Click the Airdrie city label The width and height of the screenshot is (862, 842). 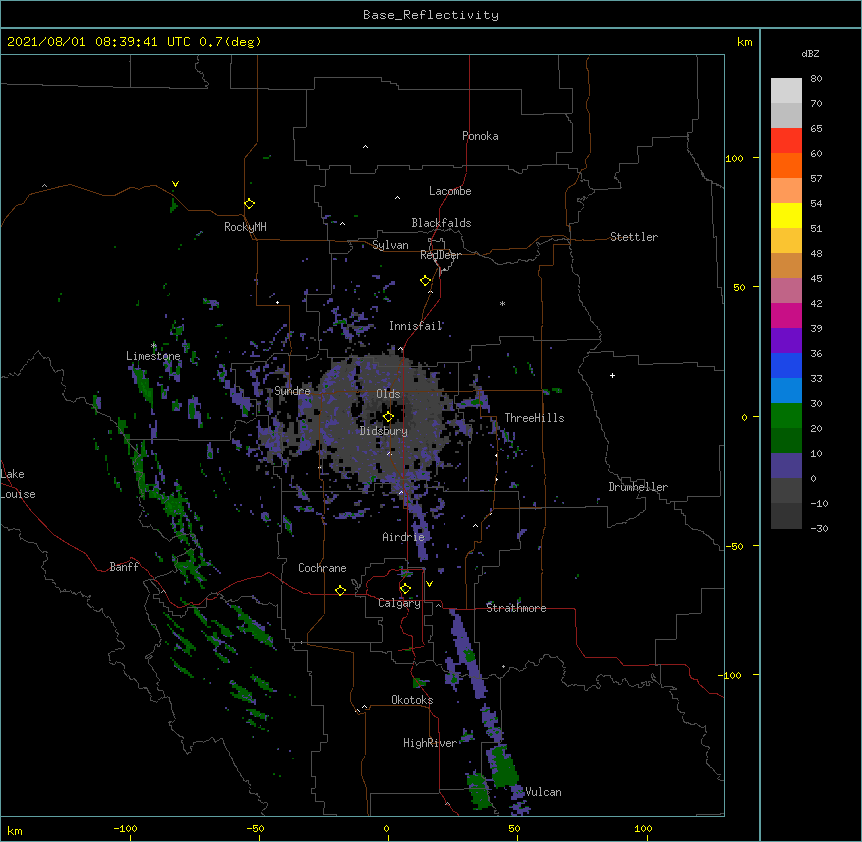coord(404,537)
